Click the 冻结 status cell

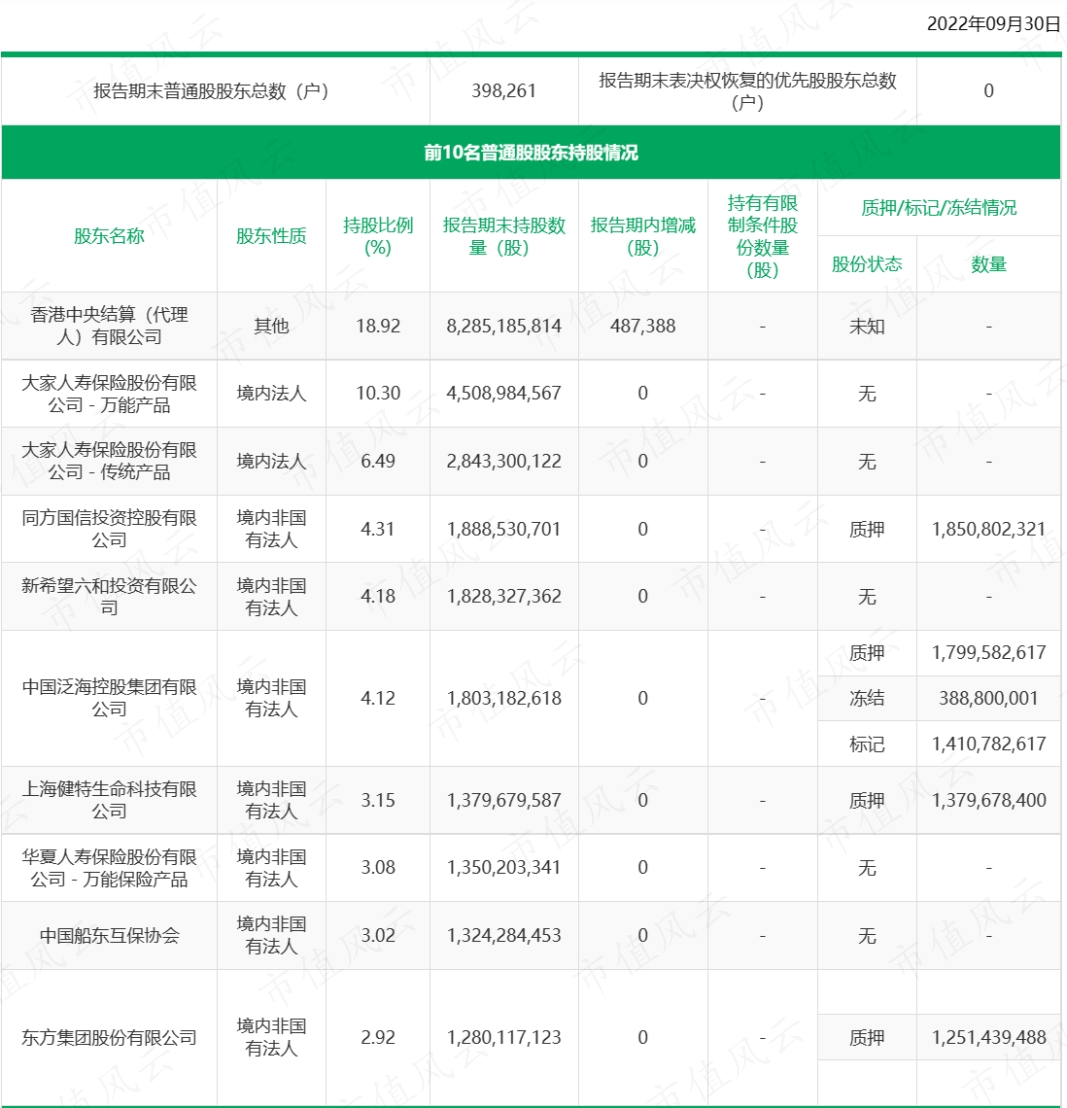[867, 698]
